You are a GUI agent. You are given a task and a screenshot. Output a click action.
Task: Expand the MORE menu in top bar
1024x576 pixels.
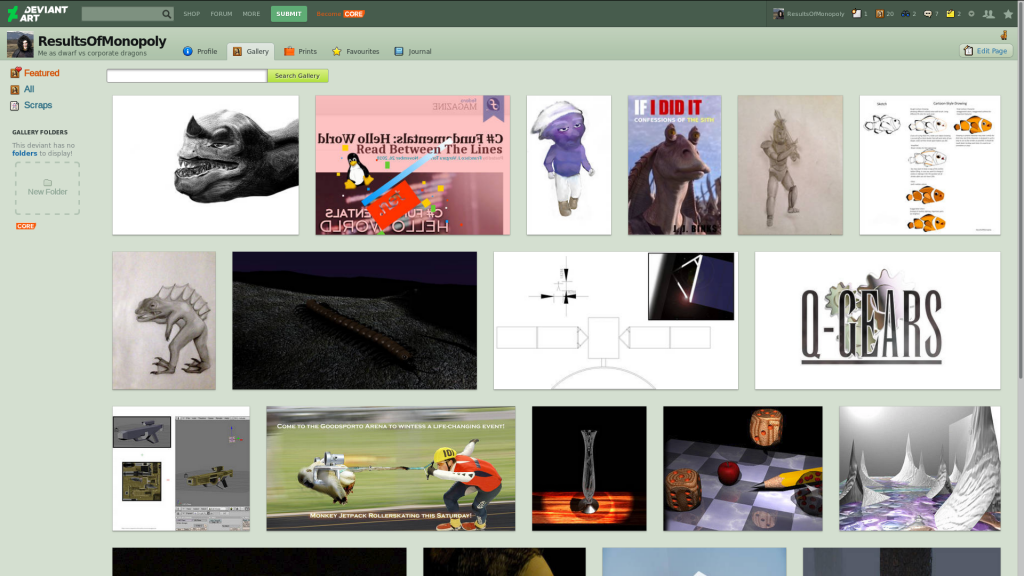(251, 14)
